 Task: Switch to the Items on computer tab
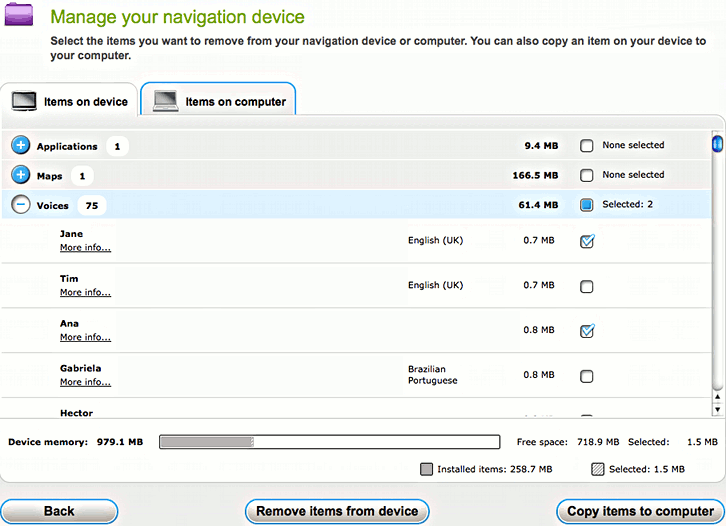click(x=218, y=100)
